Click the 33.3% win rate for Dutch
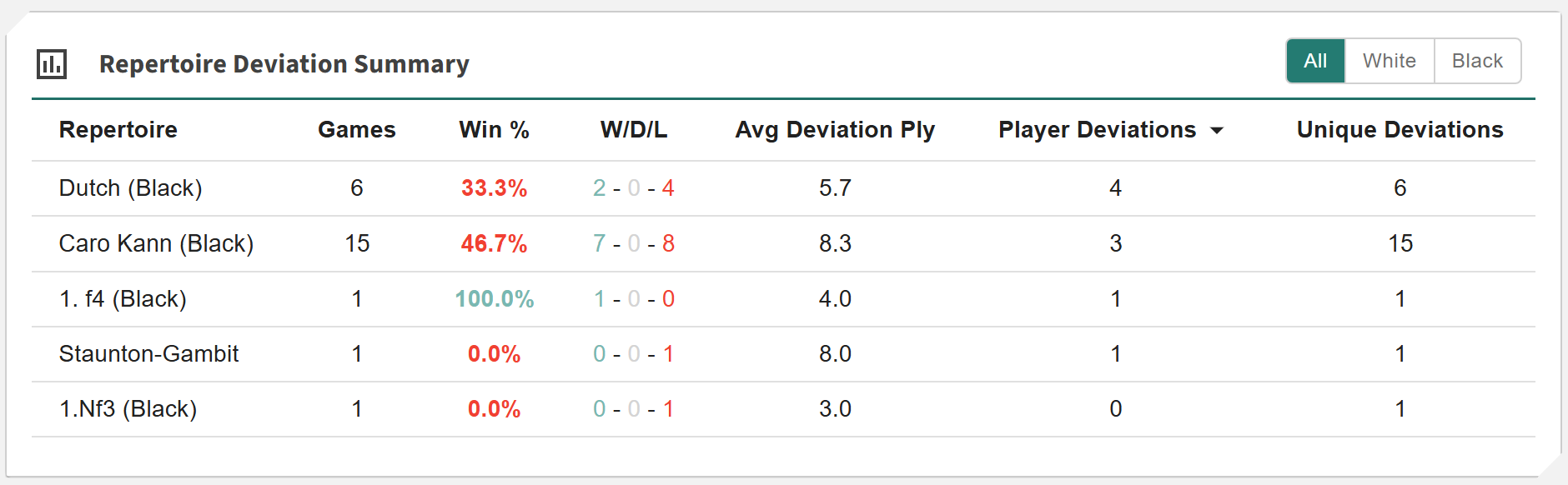 click(494, 188)
